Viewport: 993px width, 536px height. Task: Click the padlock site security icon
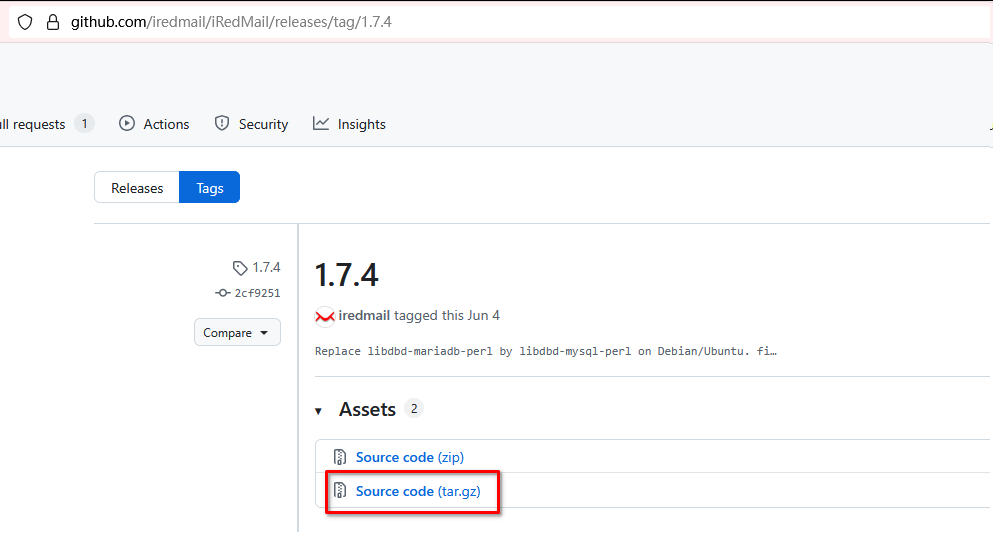coord(53,22)
